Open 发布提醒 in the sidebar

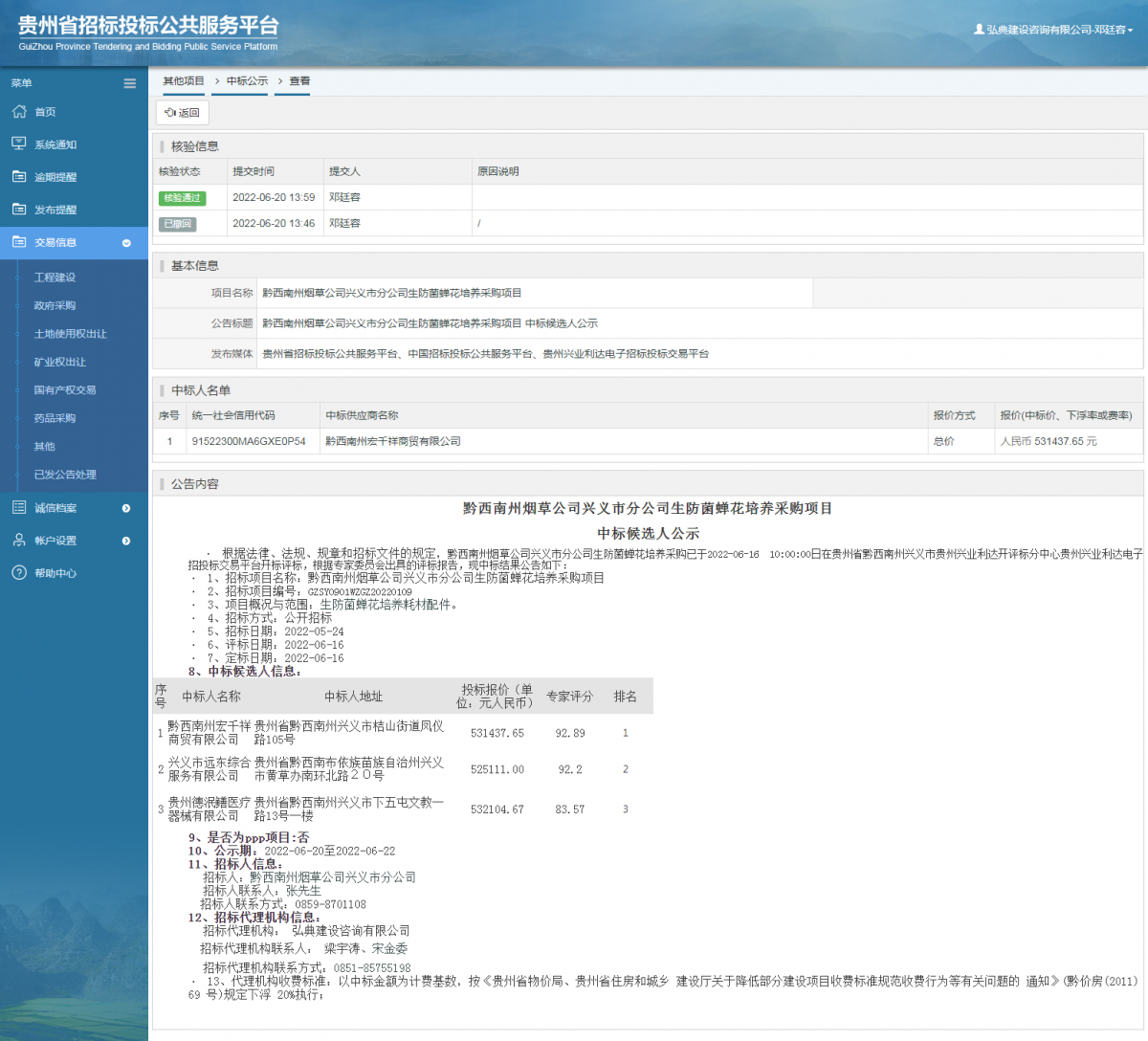click(55, 210)
